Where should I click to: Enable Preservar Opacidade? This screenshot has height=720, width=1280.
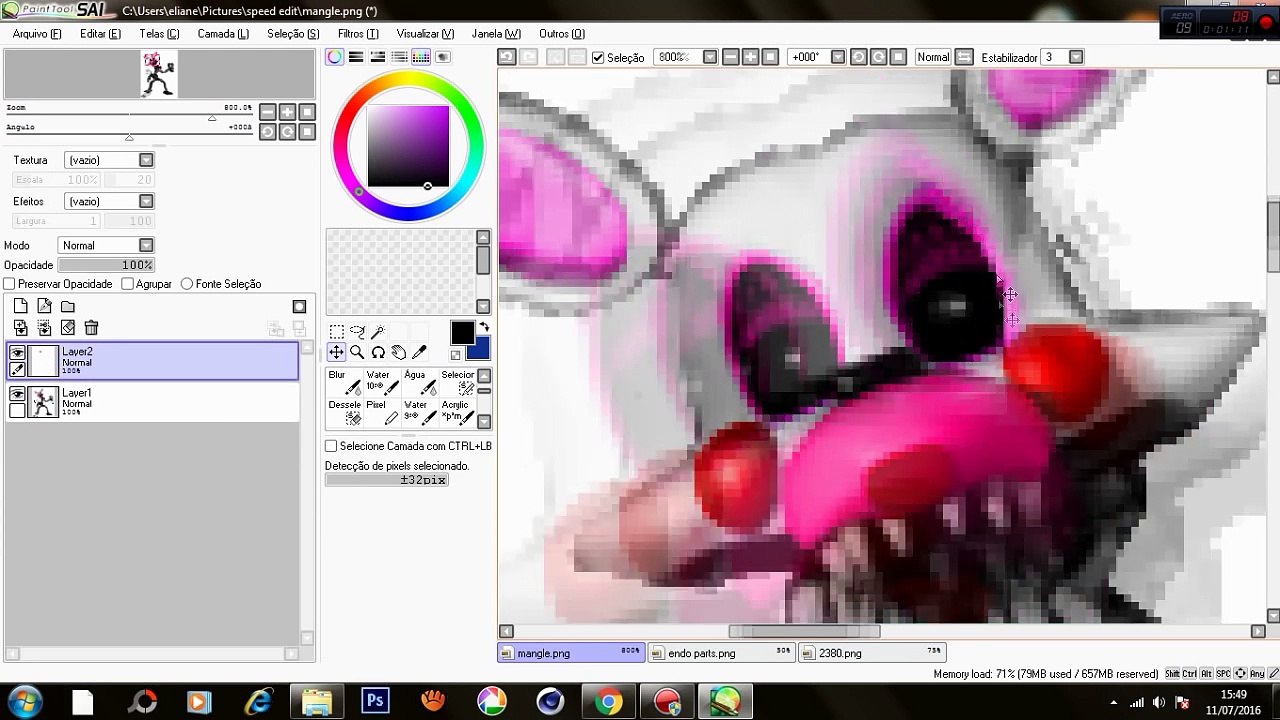tap(10, 284)
